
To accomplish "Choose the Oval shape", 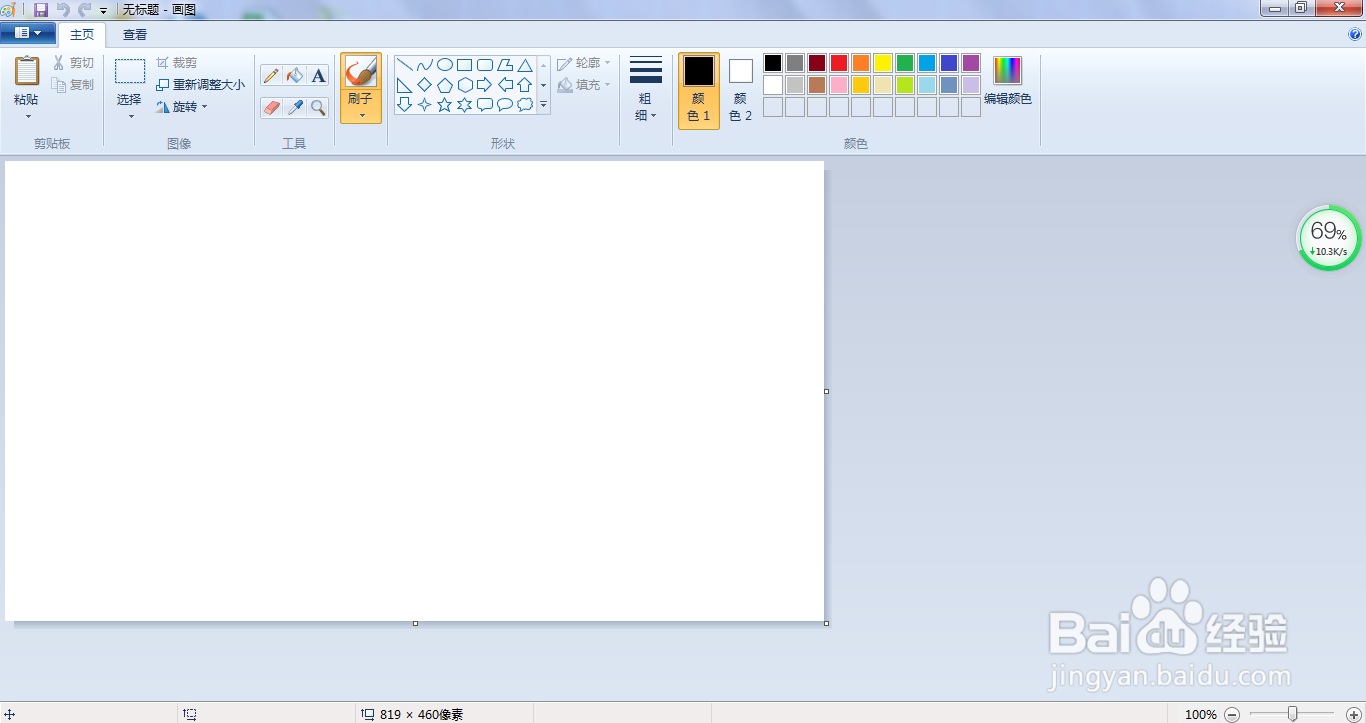I will coord(445,65).
